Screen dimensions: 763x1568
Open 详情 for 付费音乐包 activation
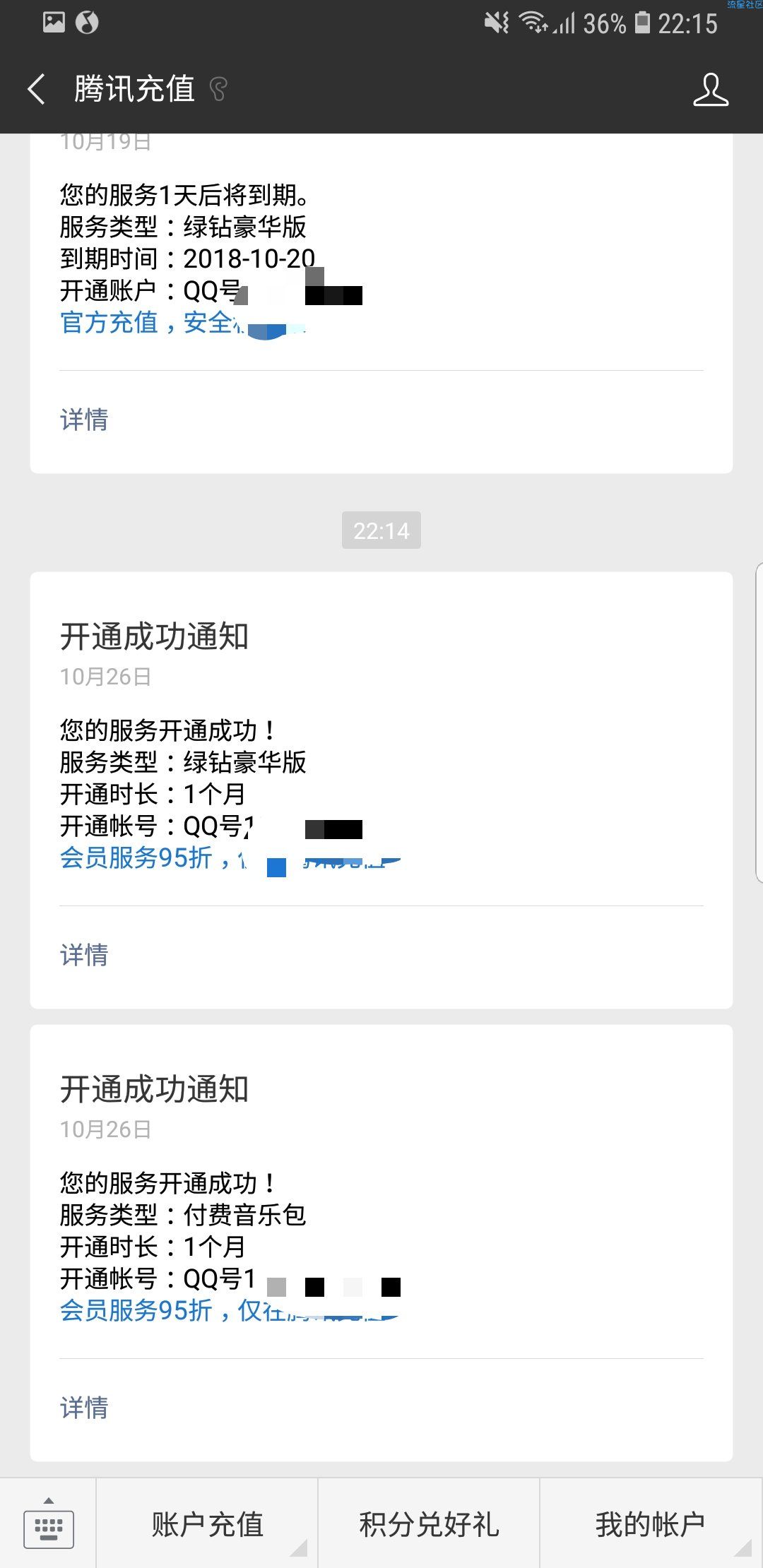[84, 1408]
